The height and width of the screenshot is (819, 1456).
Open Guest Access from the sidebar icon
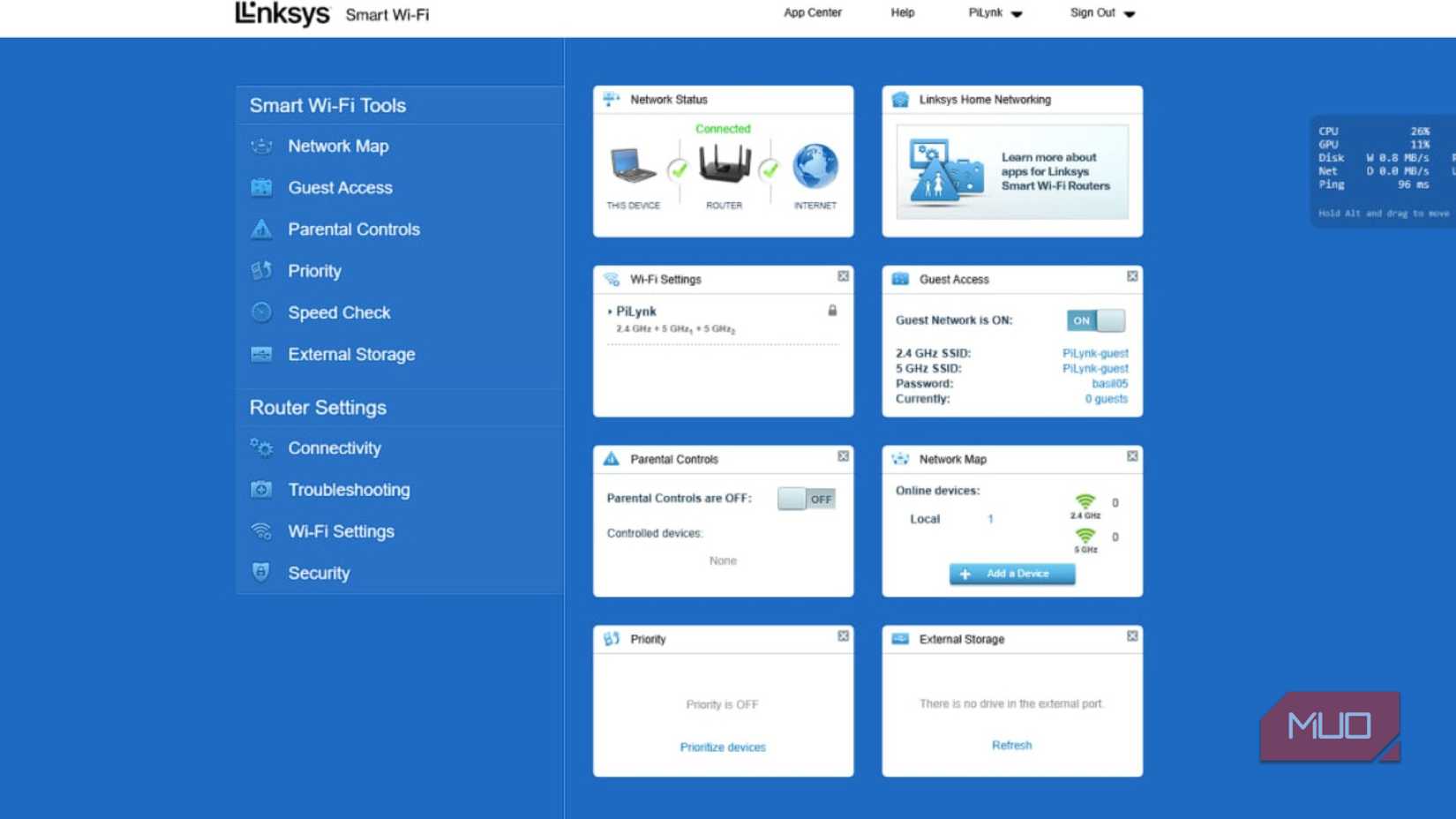[x=261, y=187]
